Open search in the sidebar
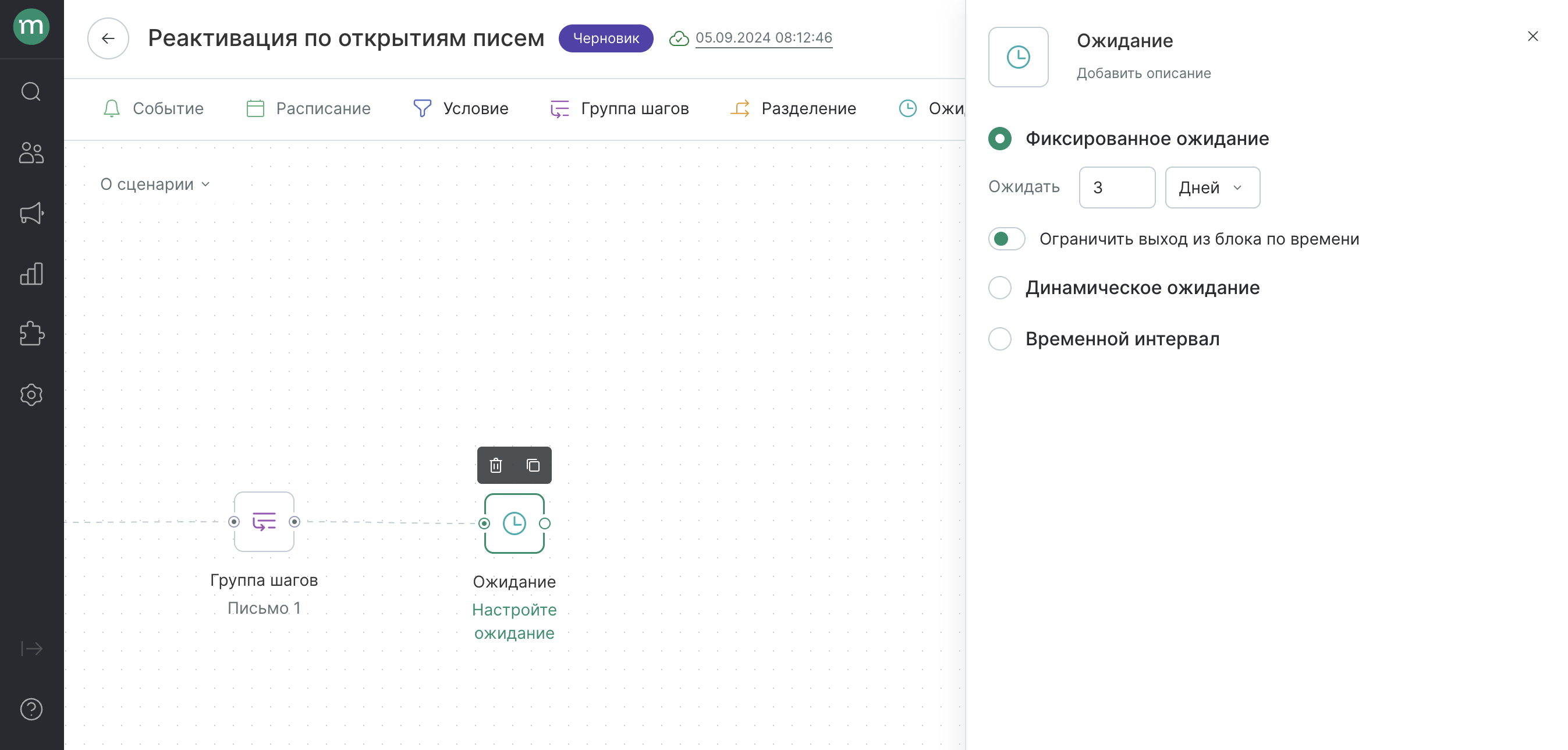This screenshot has width=1568, height=750. [x=31, y=91]
